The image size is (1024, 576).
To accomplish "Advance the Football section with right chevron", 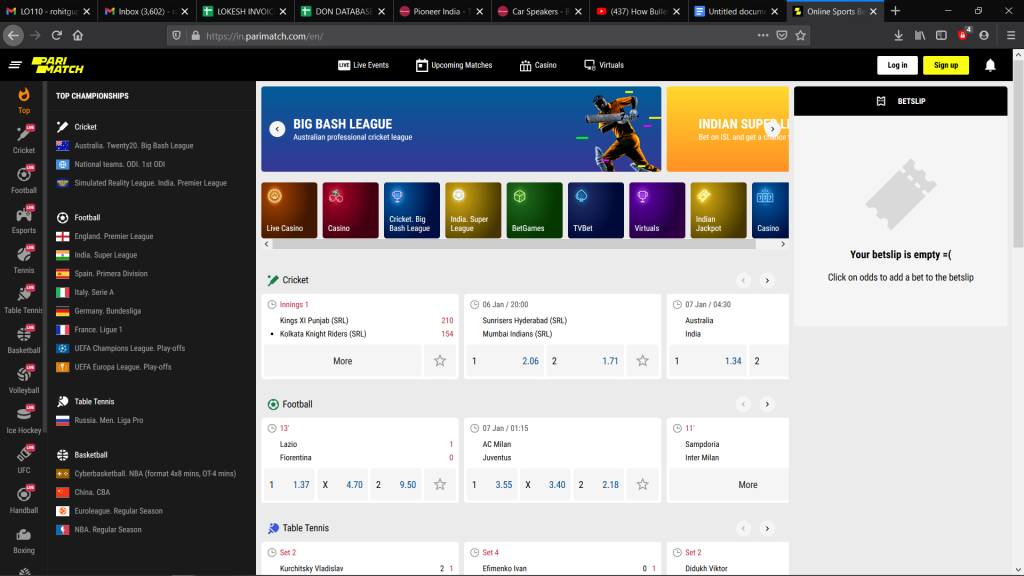I will pyautogui.click(x=767, y=405).
